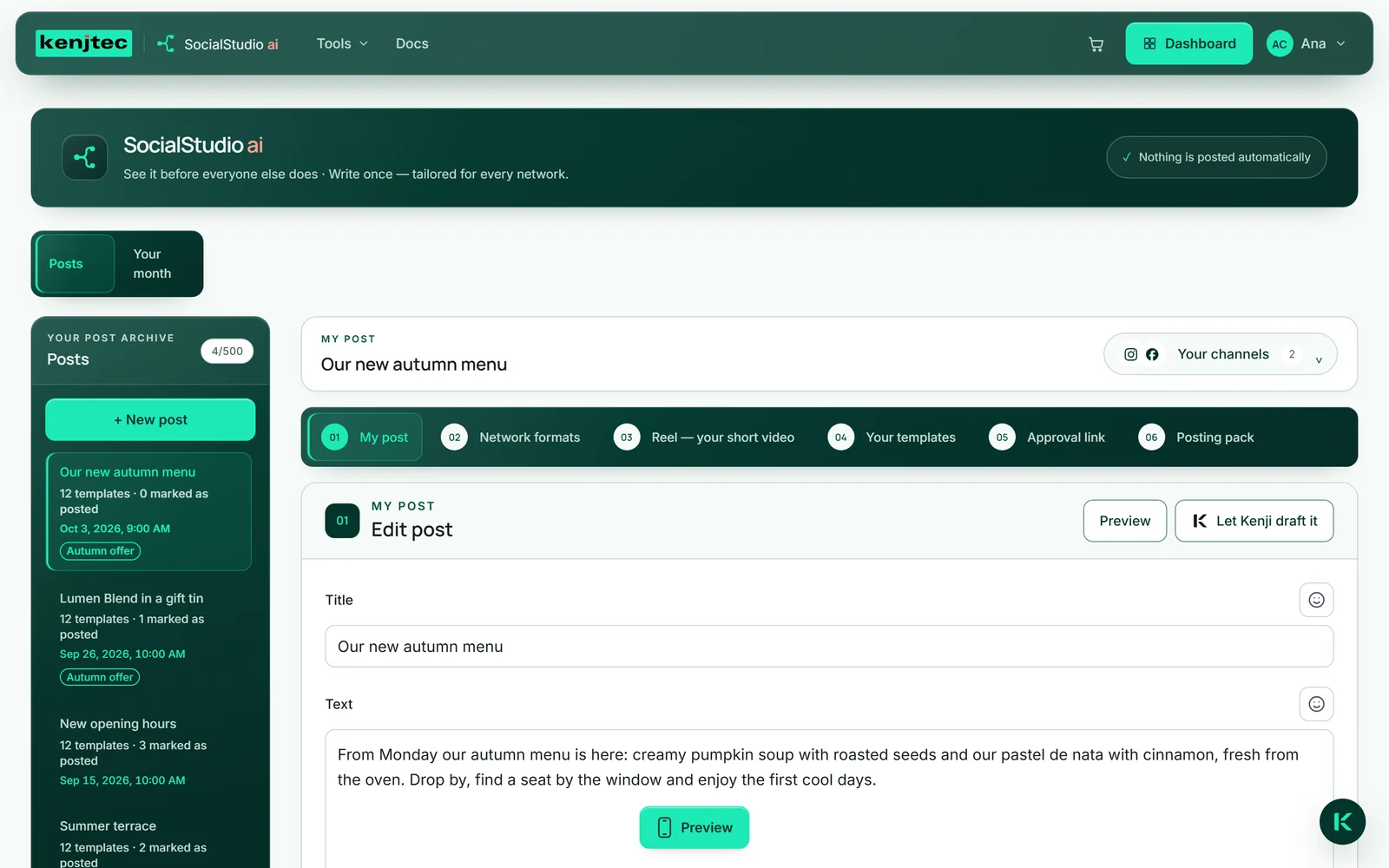Click the 01 step badge beside Edit post

coord(342,521)
